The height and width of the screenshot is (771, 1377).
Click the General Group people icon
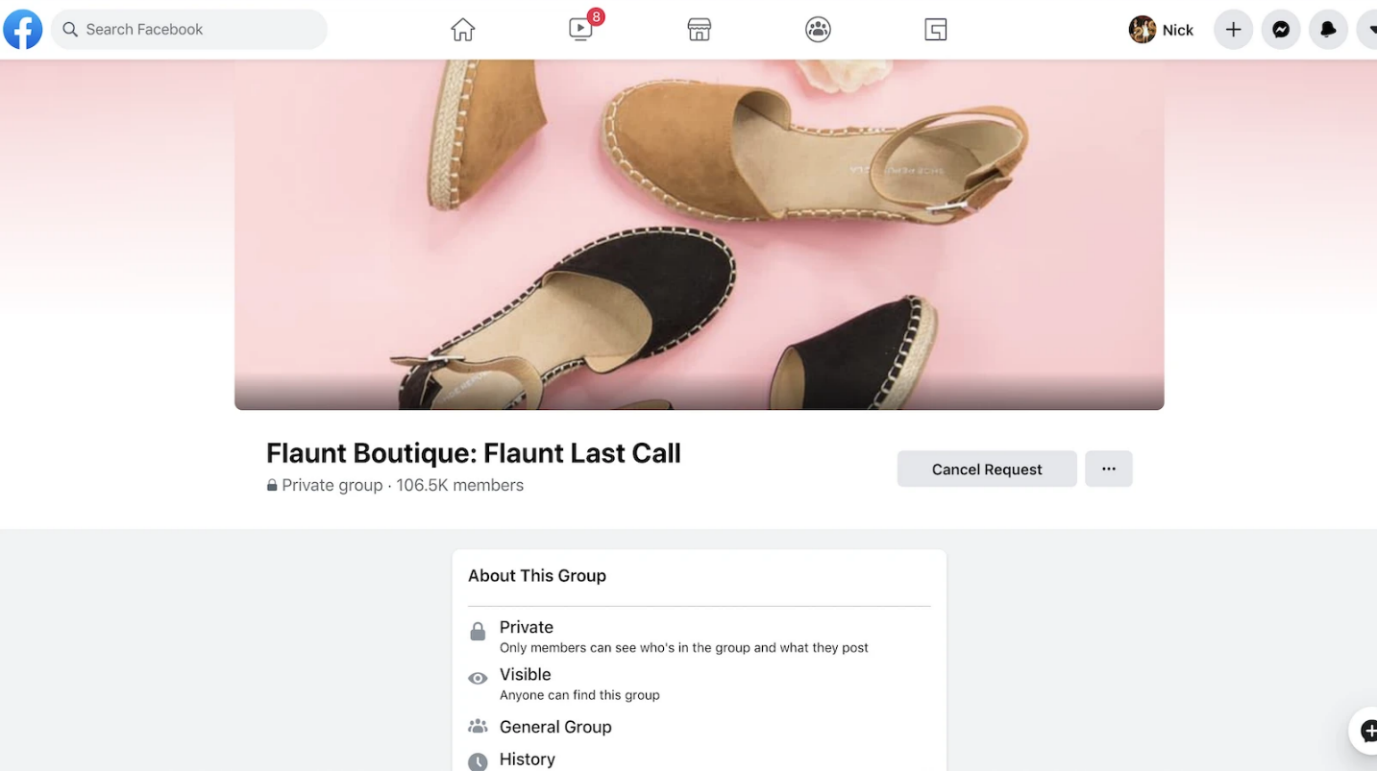tap(478, 727)
